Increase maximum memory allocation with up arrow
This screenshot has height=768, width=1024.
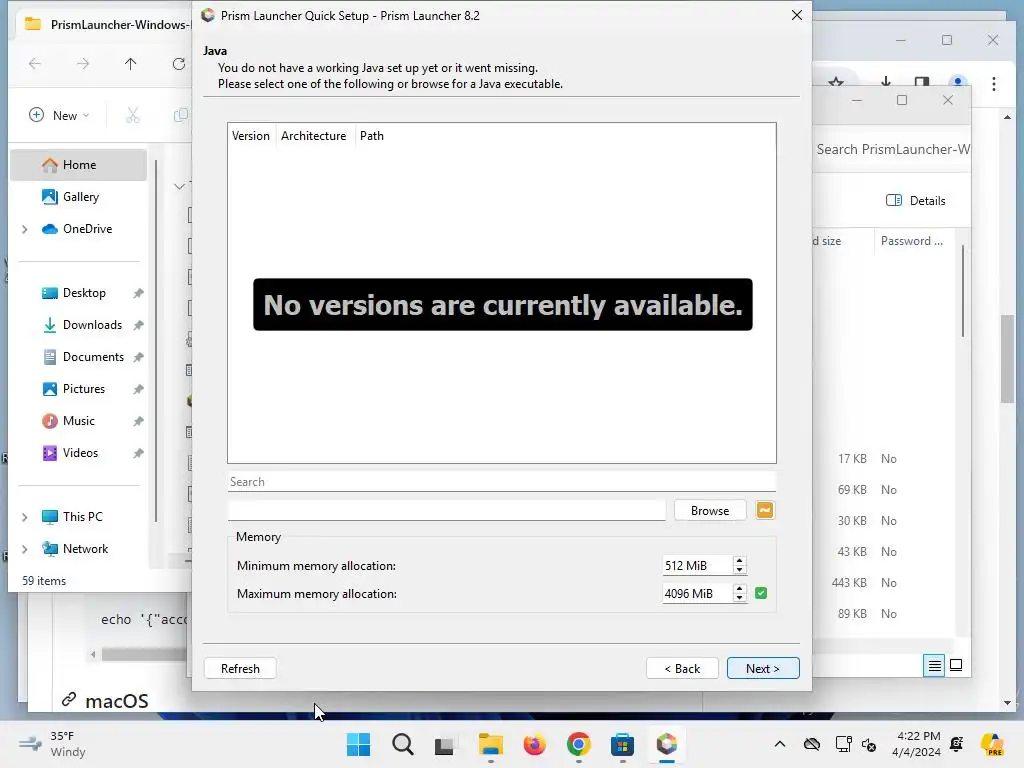(x=739, y=588)
